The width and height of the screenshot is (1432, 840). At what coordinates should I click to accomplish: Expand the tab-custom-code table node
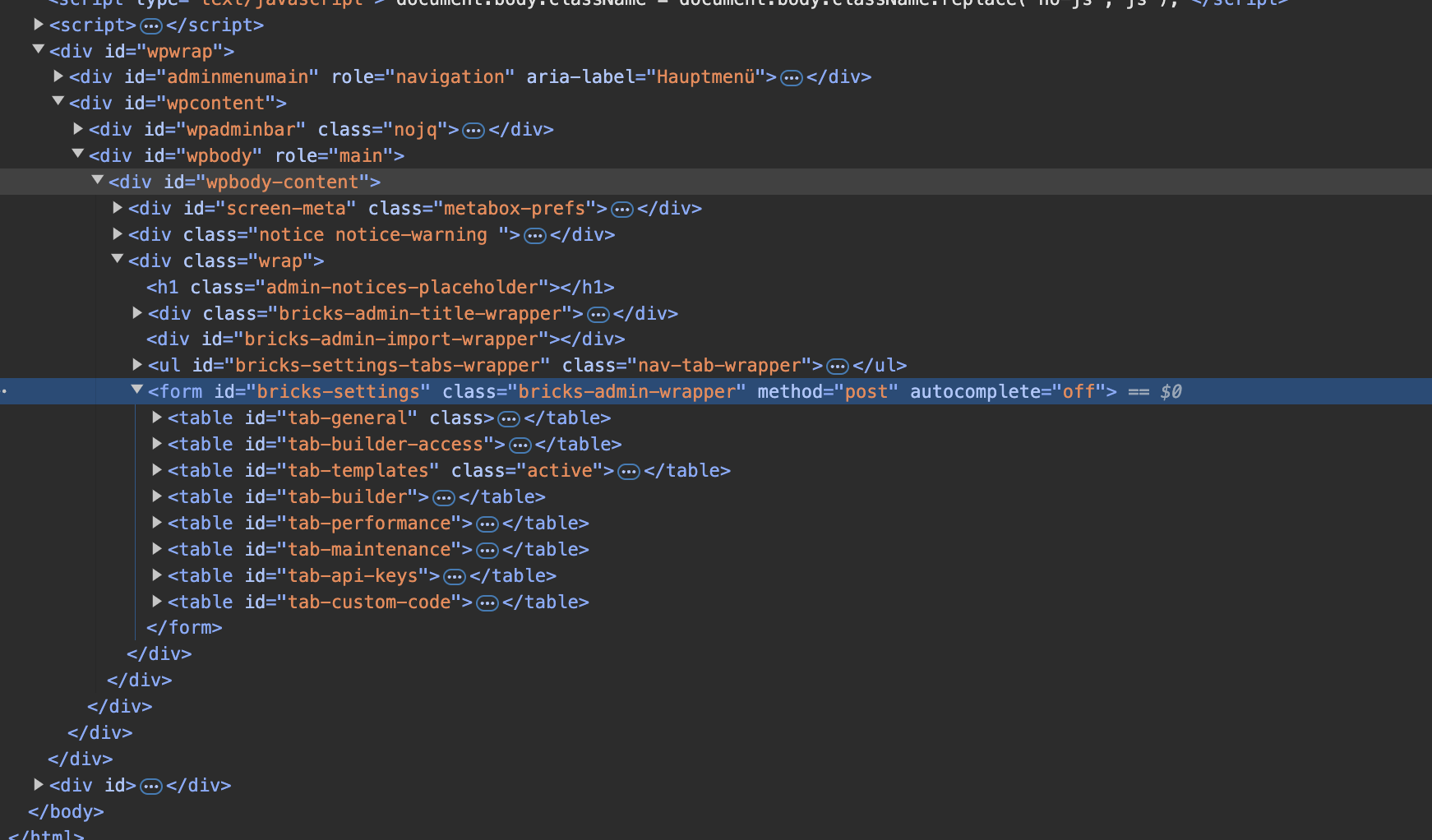point(156,601)
